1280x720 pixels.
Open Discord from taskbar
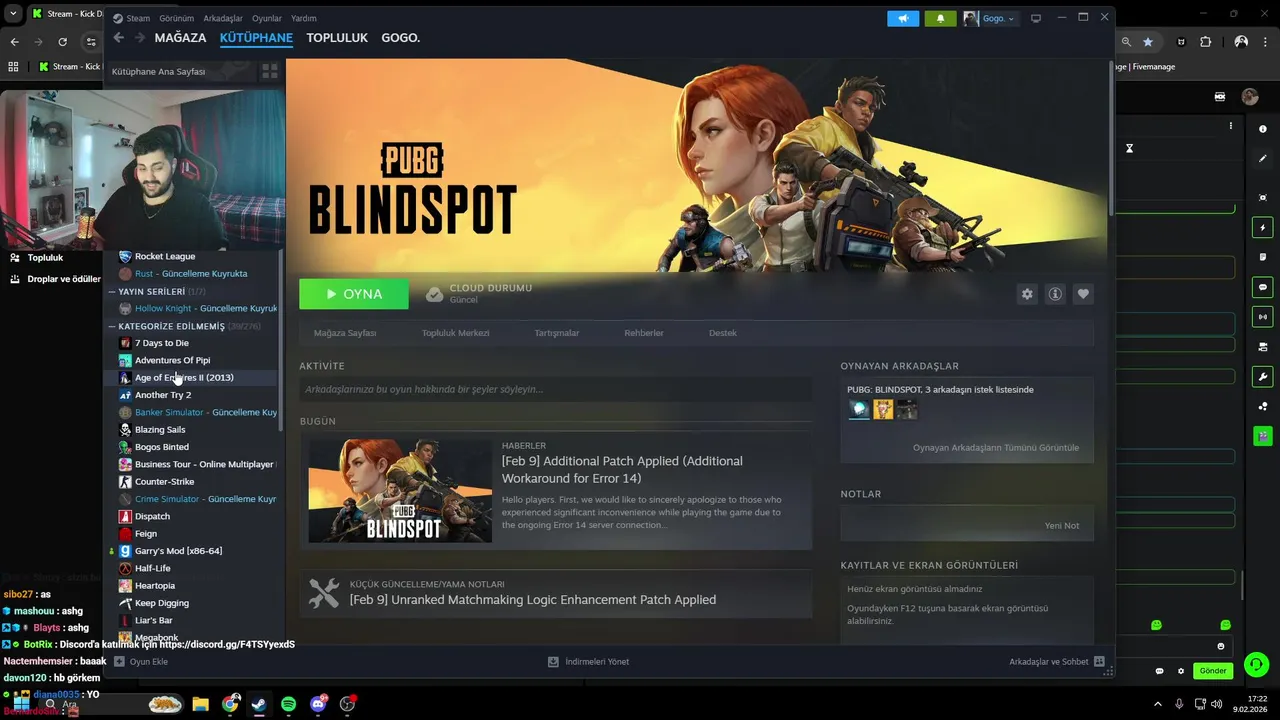pos(319,704)
